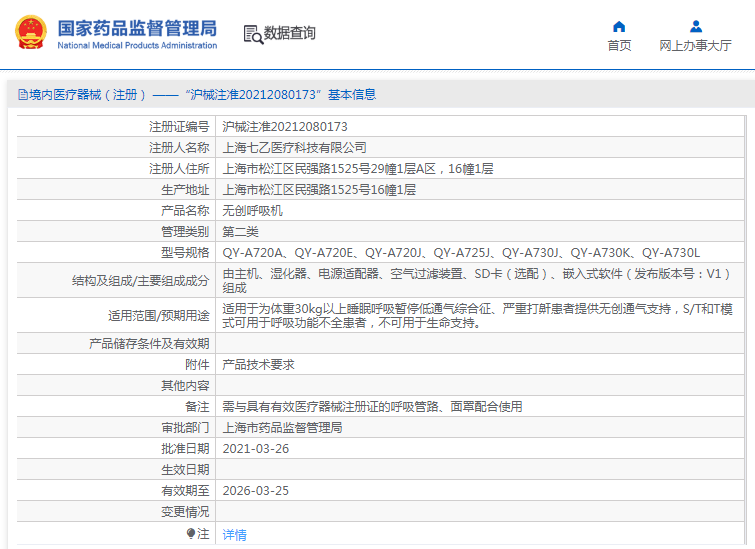
Task: Click the 产品技术要求 attachment cell
Action: pyautogui.click(x=258, y=365)
